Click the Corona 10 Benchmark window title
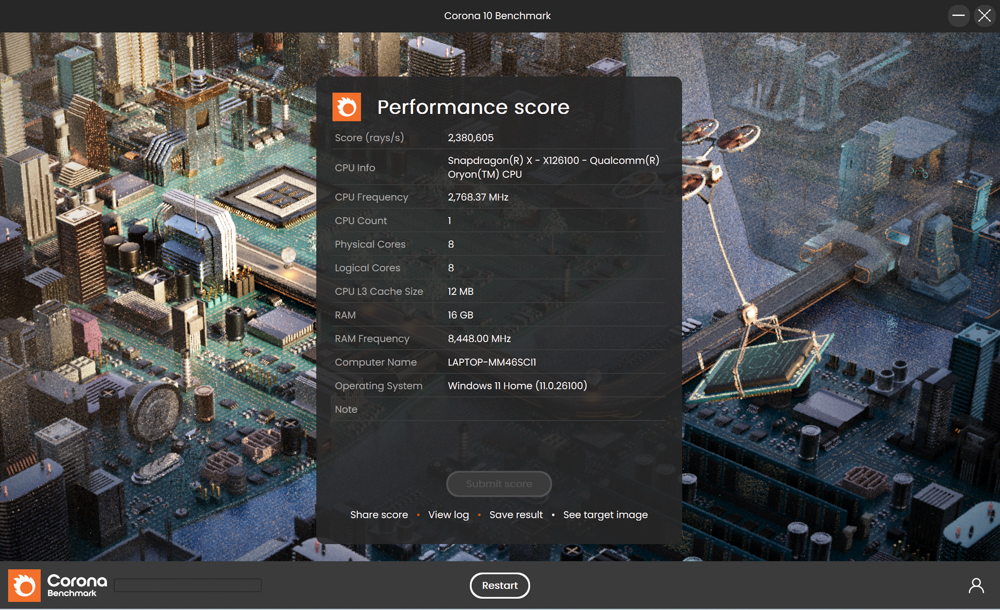The image size is (1000, 610). click(497, 15)
